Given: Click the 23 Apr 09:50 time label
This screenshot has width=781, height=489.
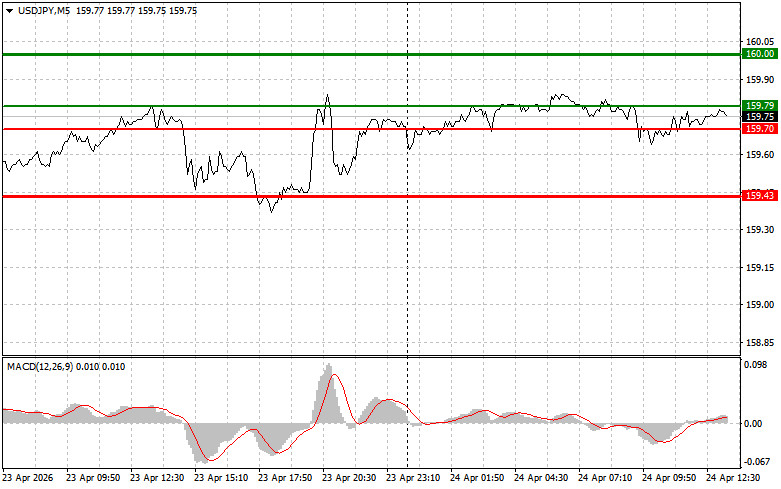Looking at the screenshot, I should click(93, 478).
